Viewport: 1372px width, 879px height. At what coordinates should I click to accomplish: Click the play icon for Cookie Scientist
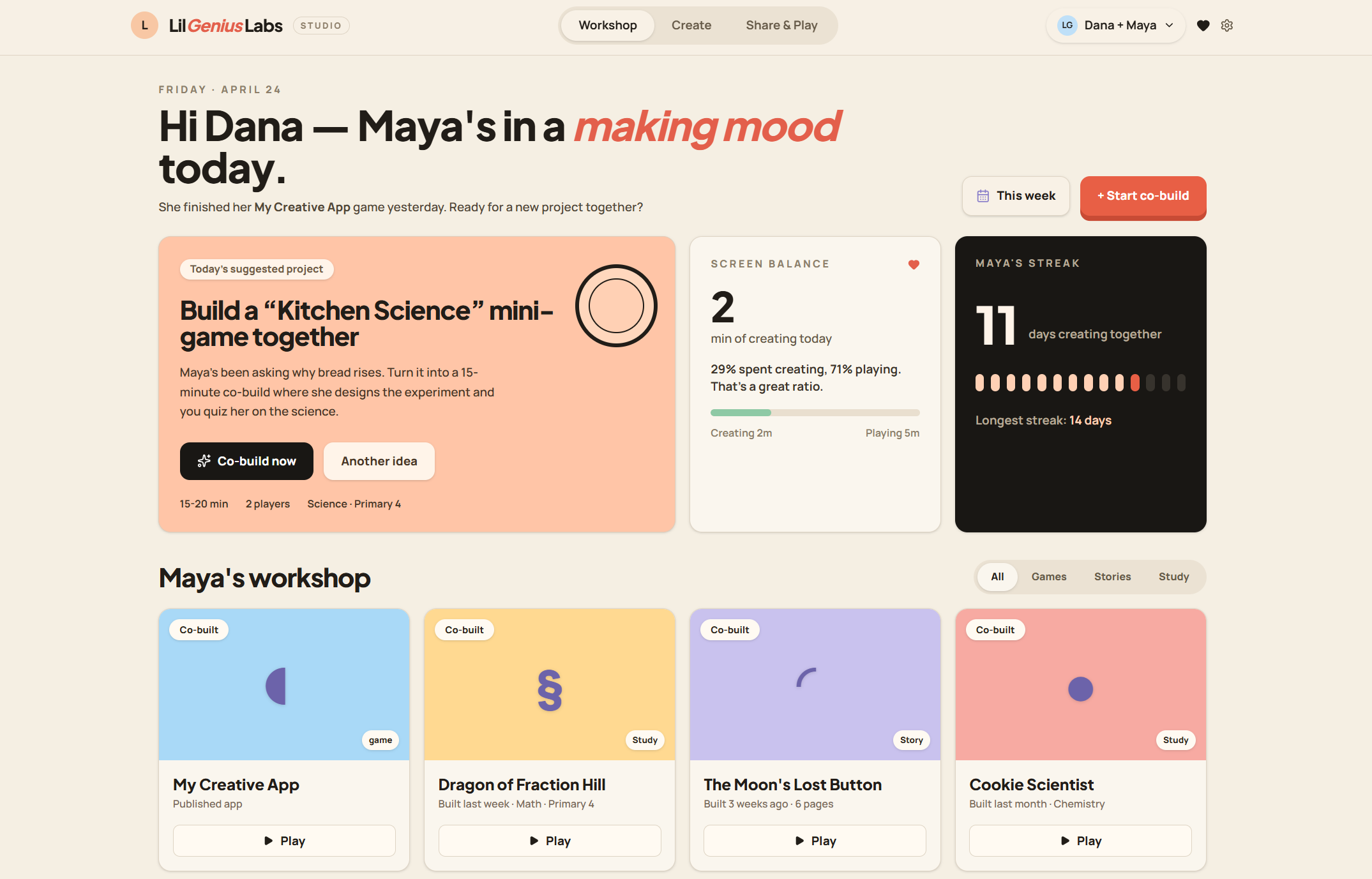tap(1064, 840)
